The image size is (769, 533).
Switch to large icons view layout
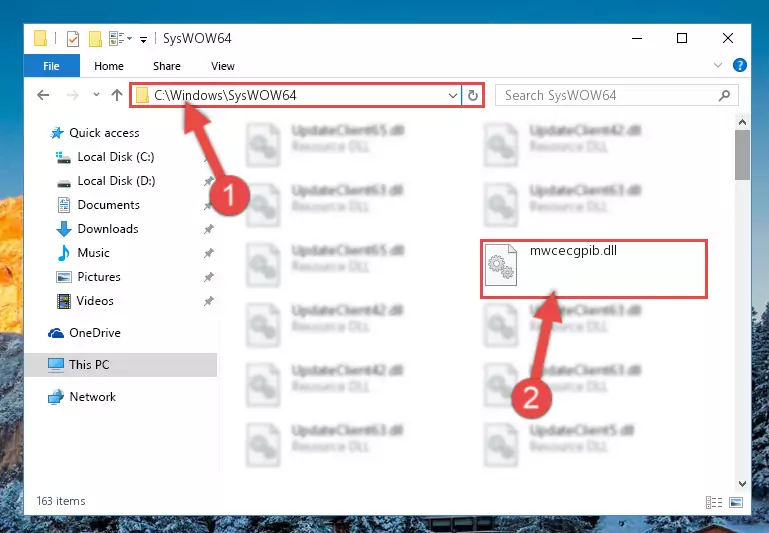[736, 502]
